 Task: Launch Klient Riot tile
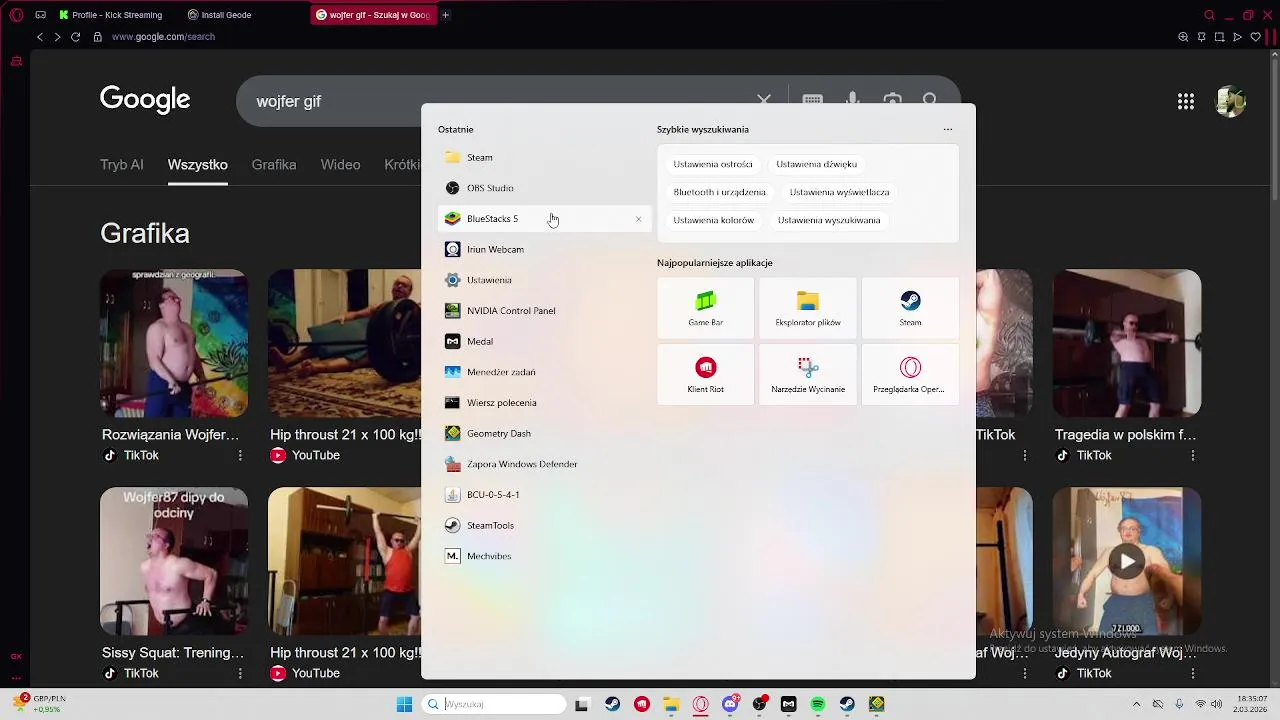[x=706, y=375]
